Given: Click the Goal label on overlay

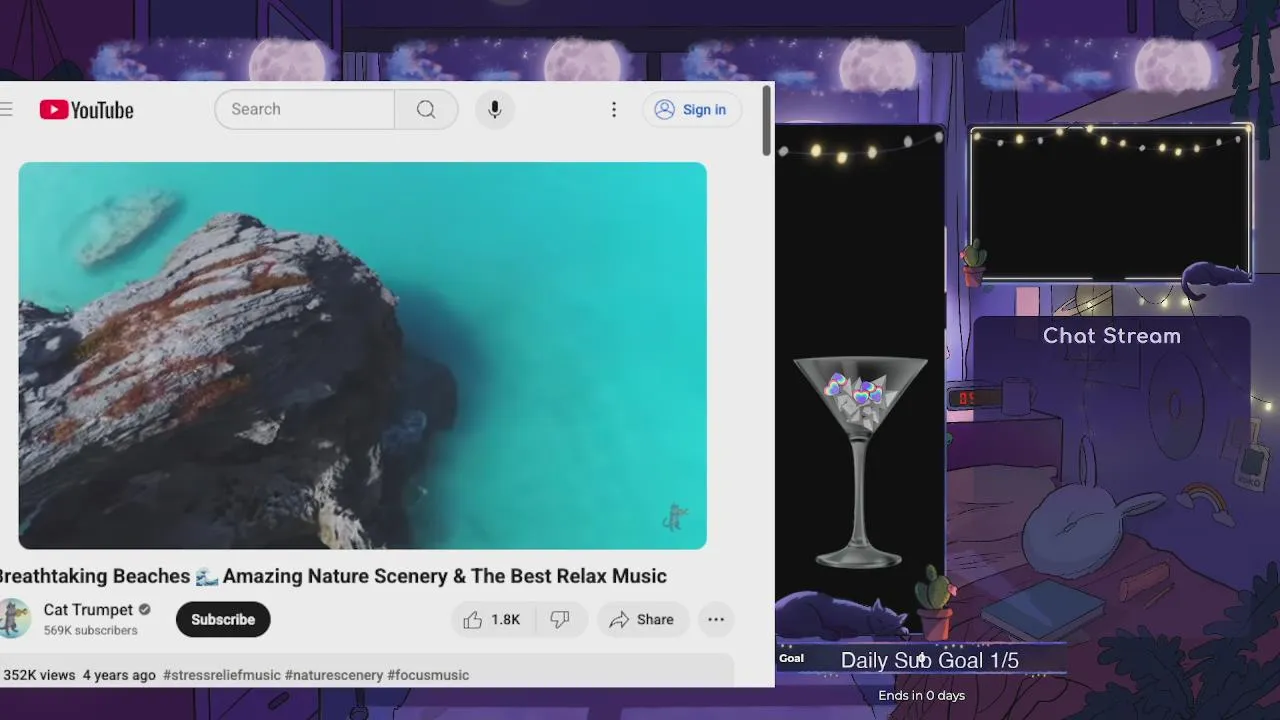Looking at the screenshot, I should [791, 658].
